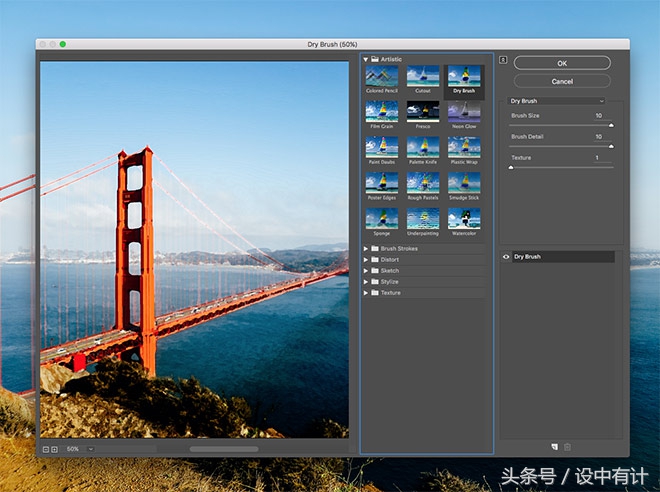Image resolution: width=660 pixels, height=492 pixels.
Task: Expand the Texture filter folder
Action: (366, 293)
